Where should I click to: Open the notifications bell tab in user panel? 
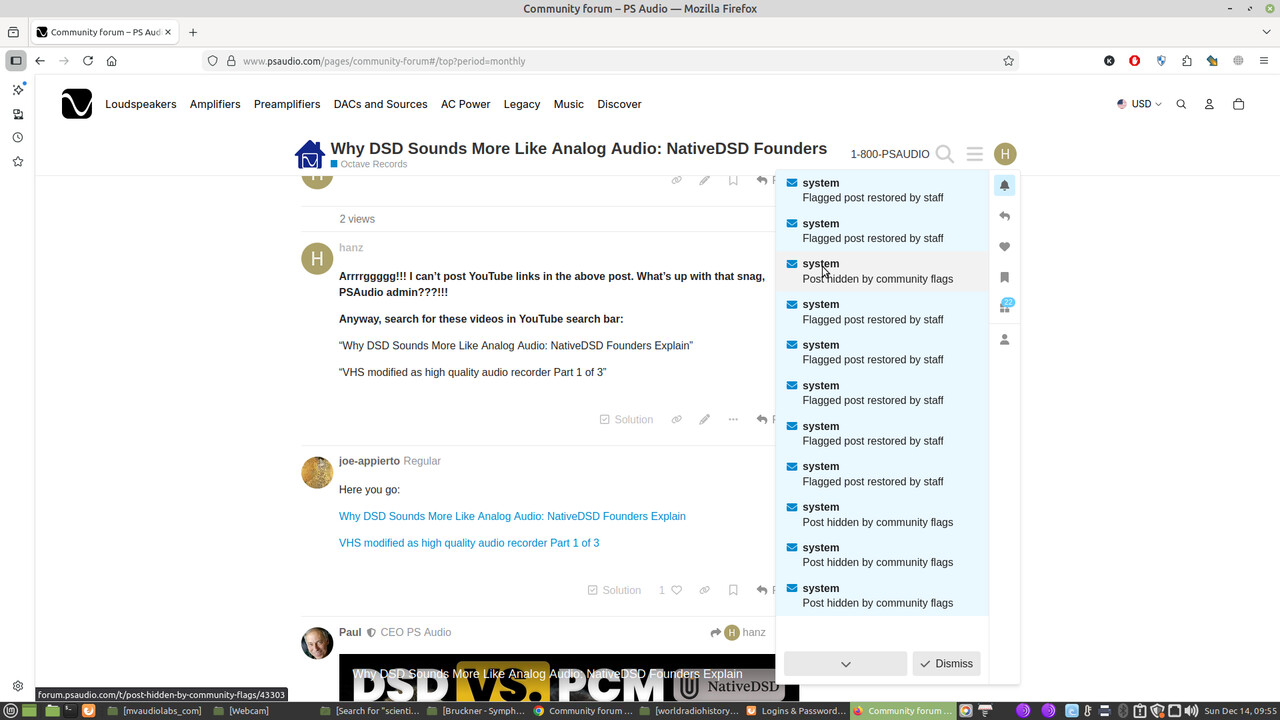[x=1005, y=185]
